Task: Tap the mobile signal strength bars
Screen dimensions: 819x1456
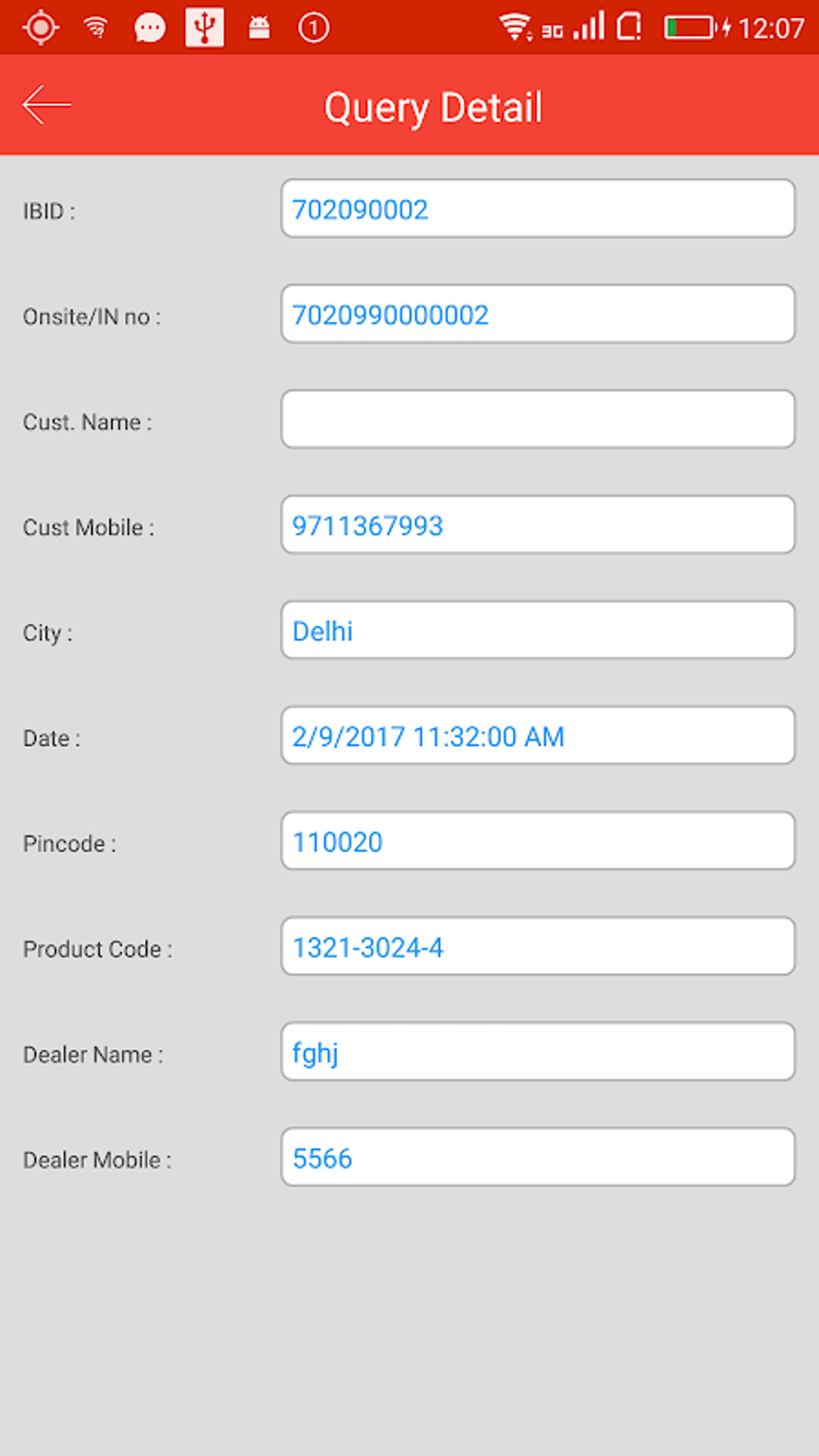Action: pos(589,27)
